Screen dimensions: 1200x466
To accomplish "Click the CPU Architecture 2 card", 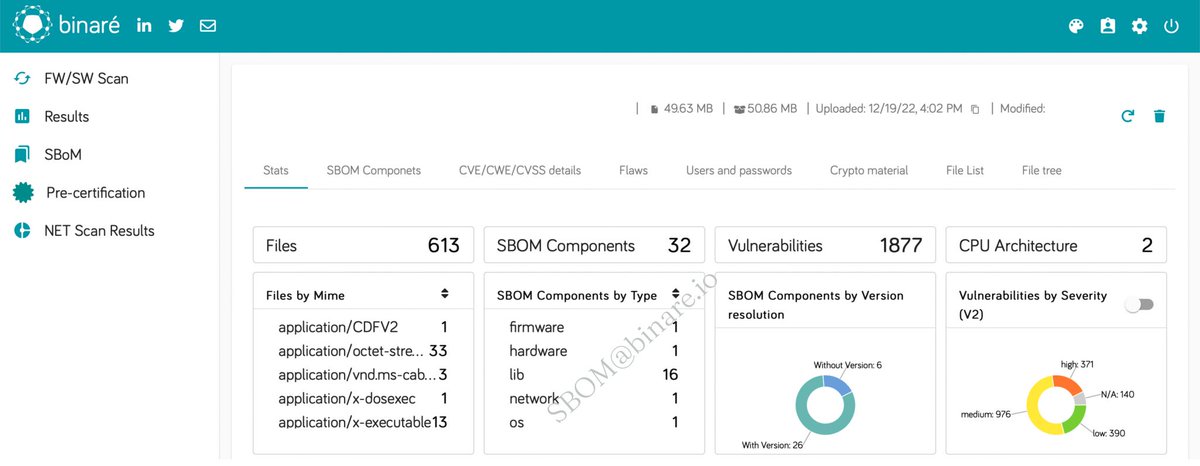I will [x=1056, y=245].
